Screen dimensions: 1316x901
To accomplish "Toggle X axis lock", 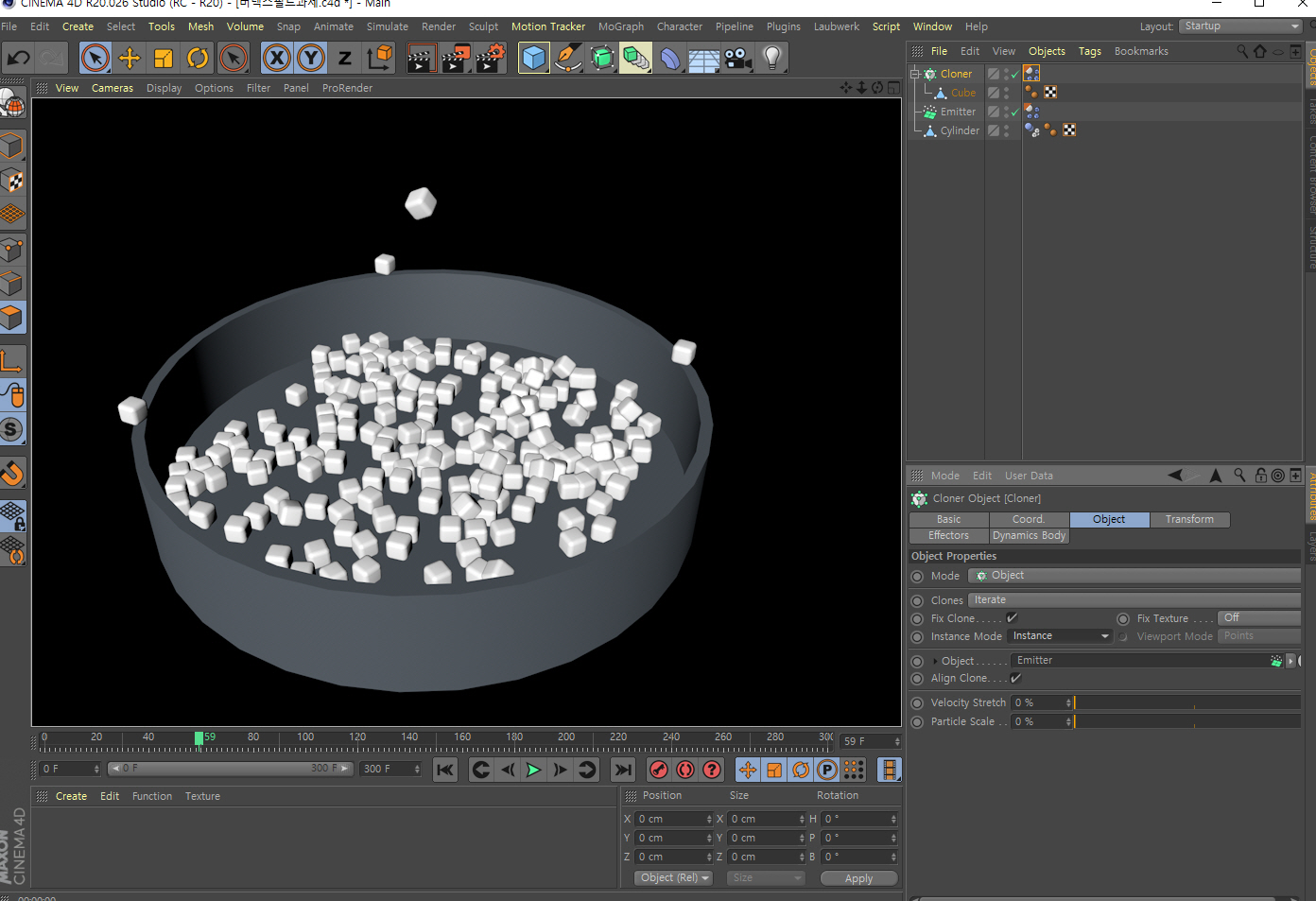I will point(276,59).
